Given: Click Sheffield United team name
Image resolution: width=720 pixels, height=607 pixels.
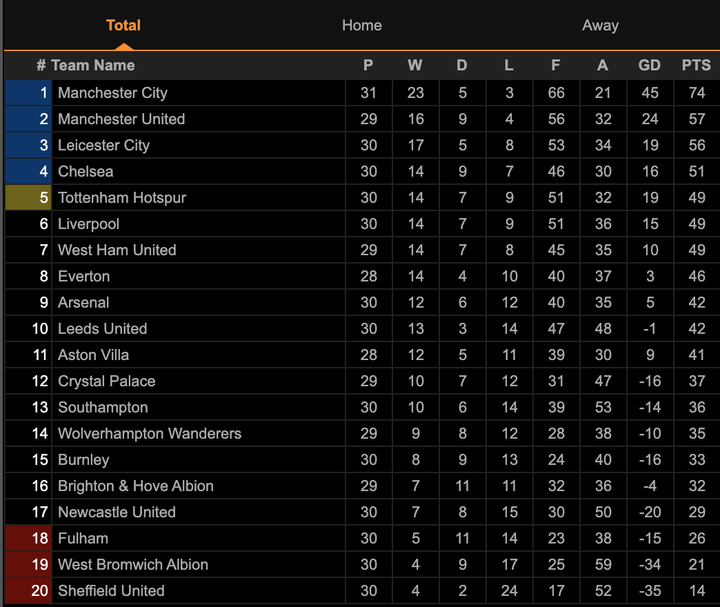Looking at the screenshot, I should (x=110, y=590).
